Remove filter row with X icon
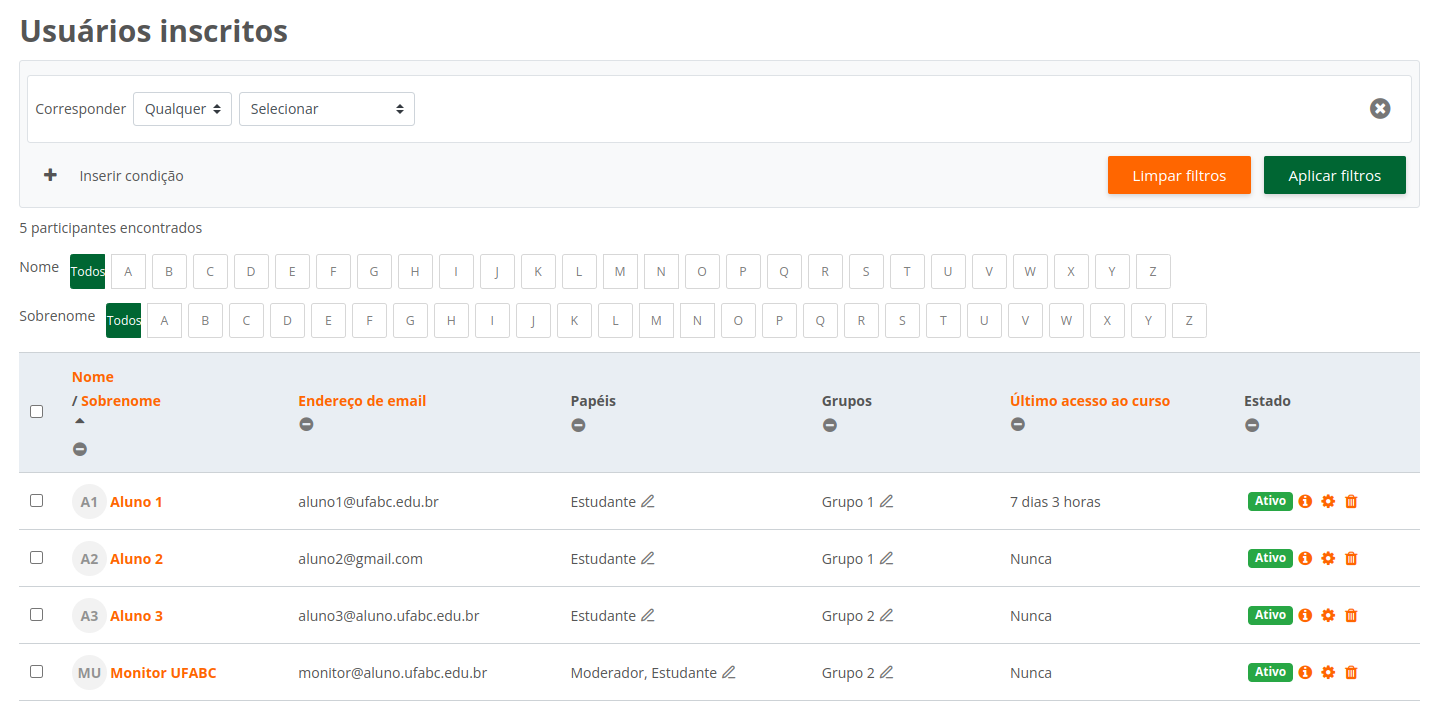Image resolution: width=1432 pixels, height=706 pixels. 1380,109
